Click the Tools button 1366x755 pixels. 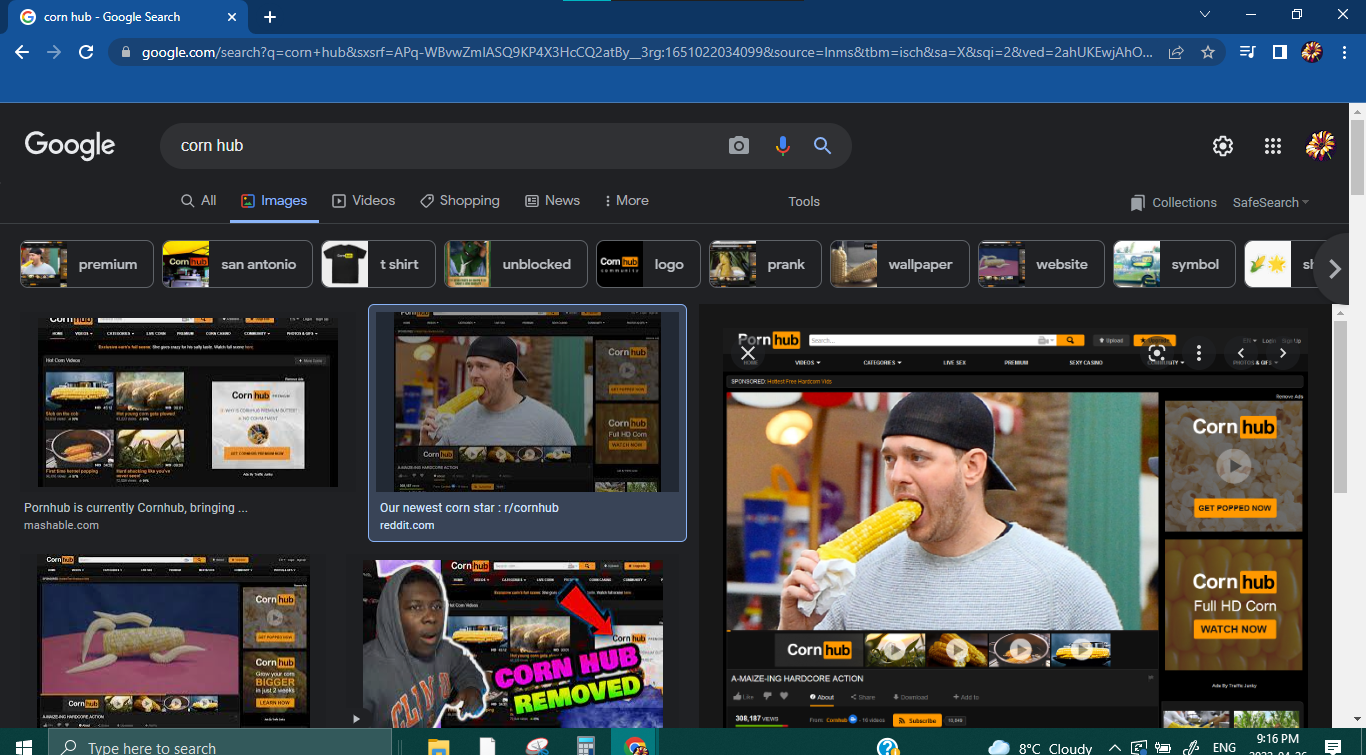[804, 202]
